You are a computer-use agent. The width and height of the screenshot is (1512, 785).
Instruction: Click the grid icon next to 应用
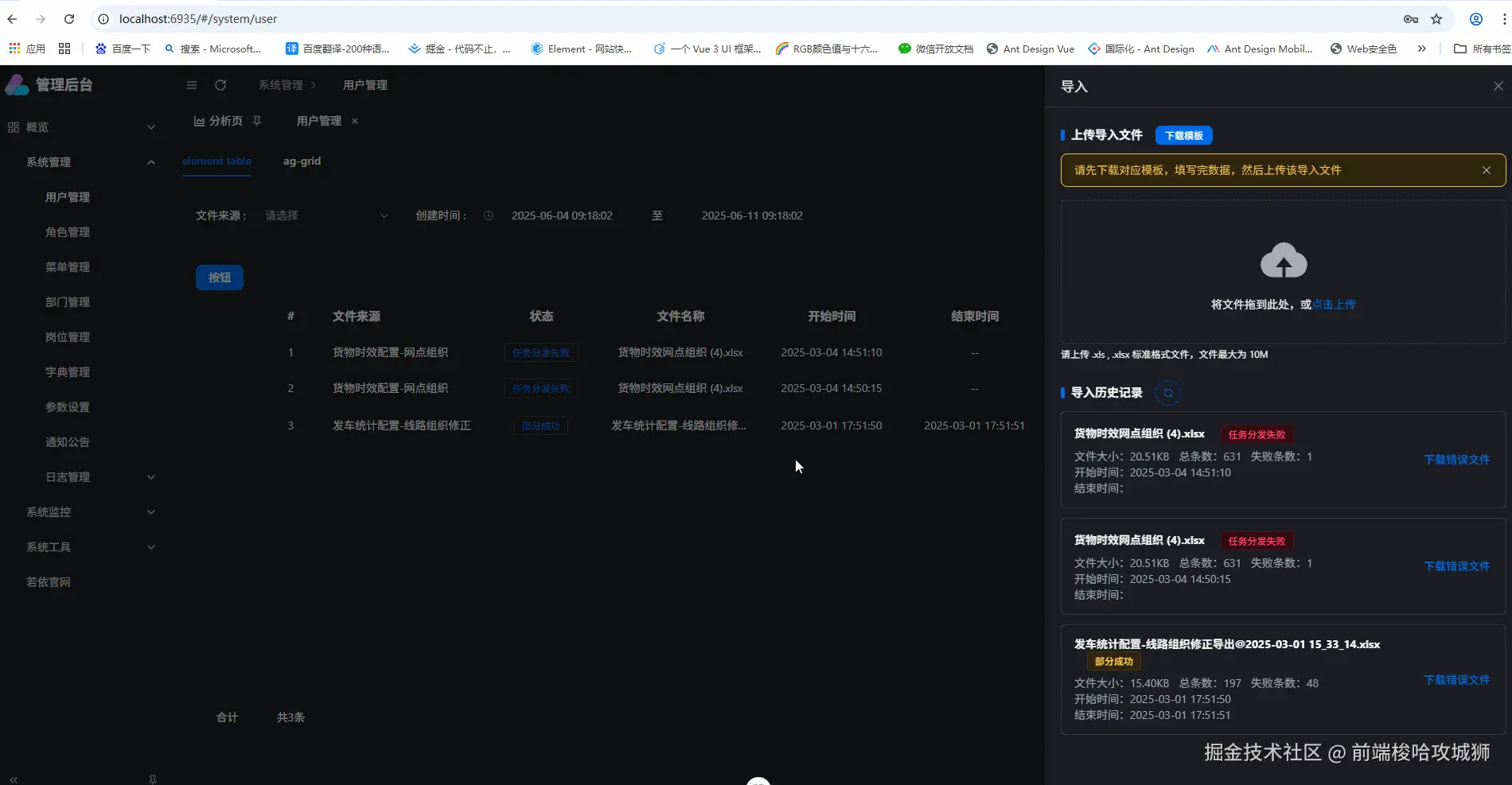(64, 49)
